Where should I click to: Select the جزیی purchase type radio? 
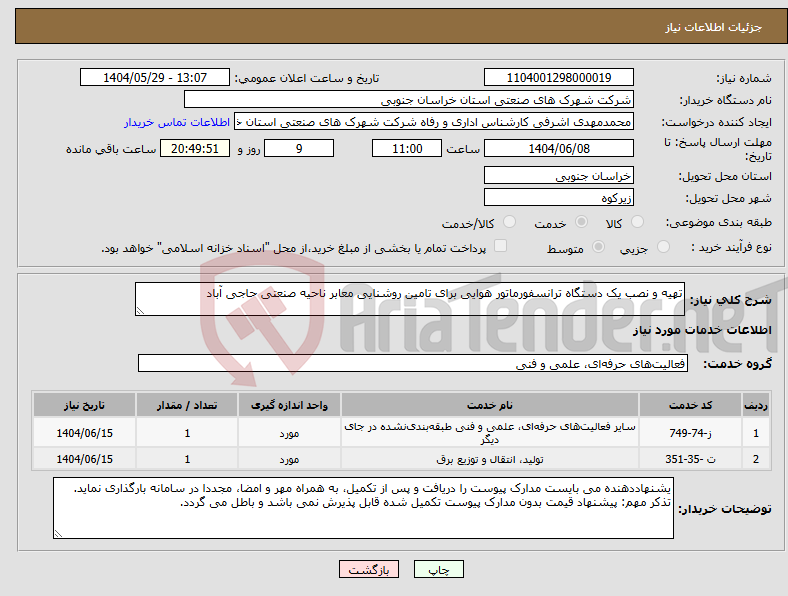point(663,247)
